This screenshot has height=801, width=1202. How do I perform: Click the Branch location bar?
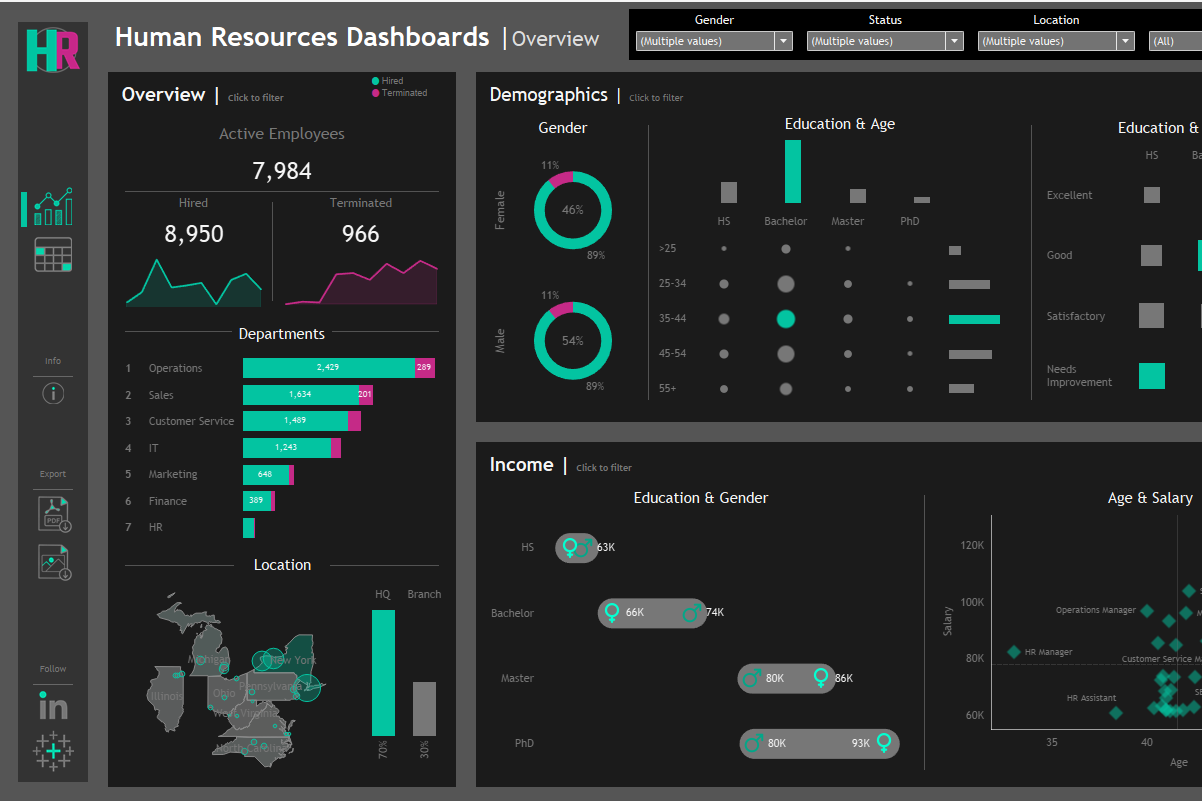424,709
